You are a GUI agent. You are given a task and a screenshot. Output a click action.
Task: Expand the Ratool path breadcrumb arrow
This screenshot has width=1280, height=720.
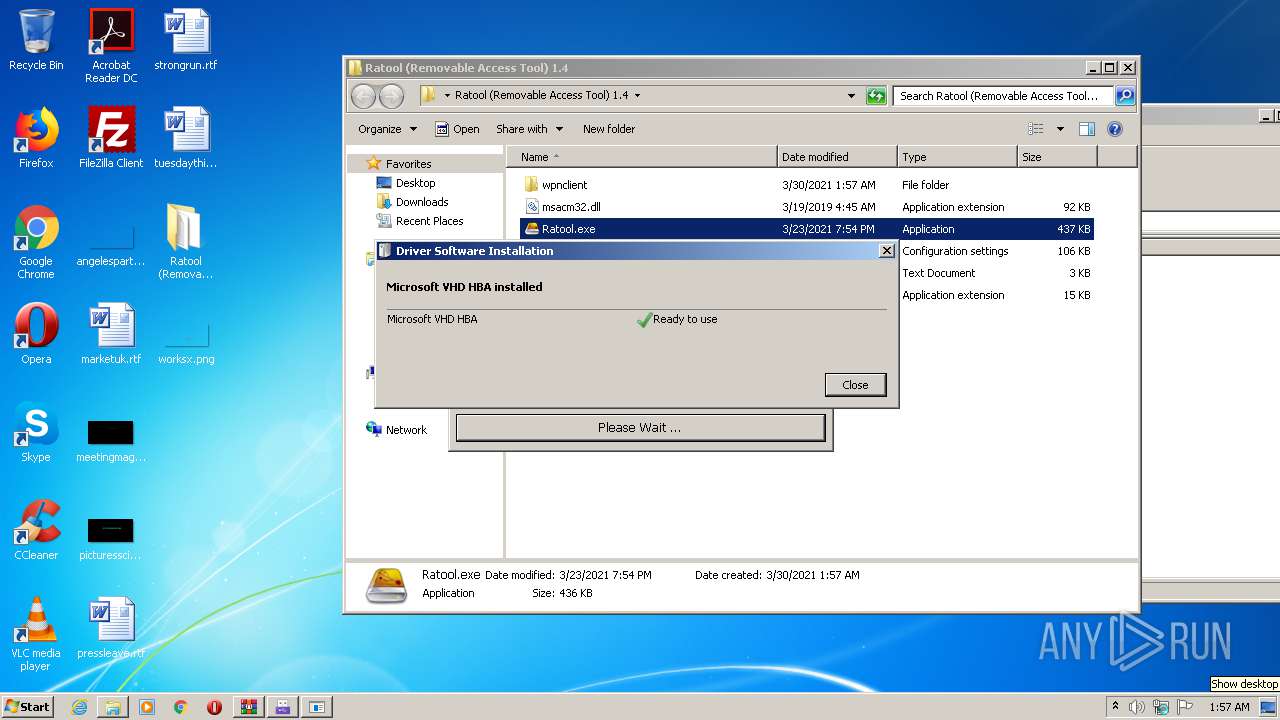coord(637,96)
